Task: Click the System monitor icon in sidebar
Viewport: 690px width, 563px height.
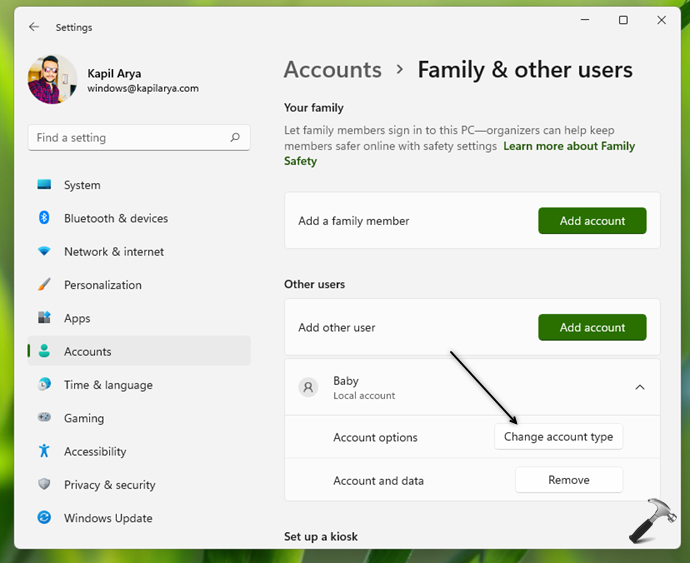Action: (44, 185)
